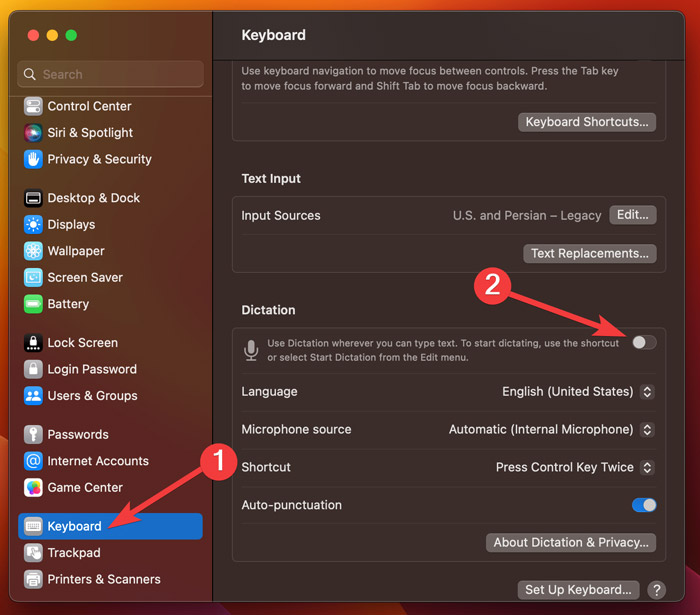Minimize window with yellow button
700x615 pixels.
pos(52,35)
